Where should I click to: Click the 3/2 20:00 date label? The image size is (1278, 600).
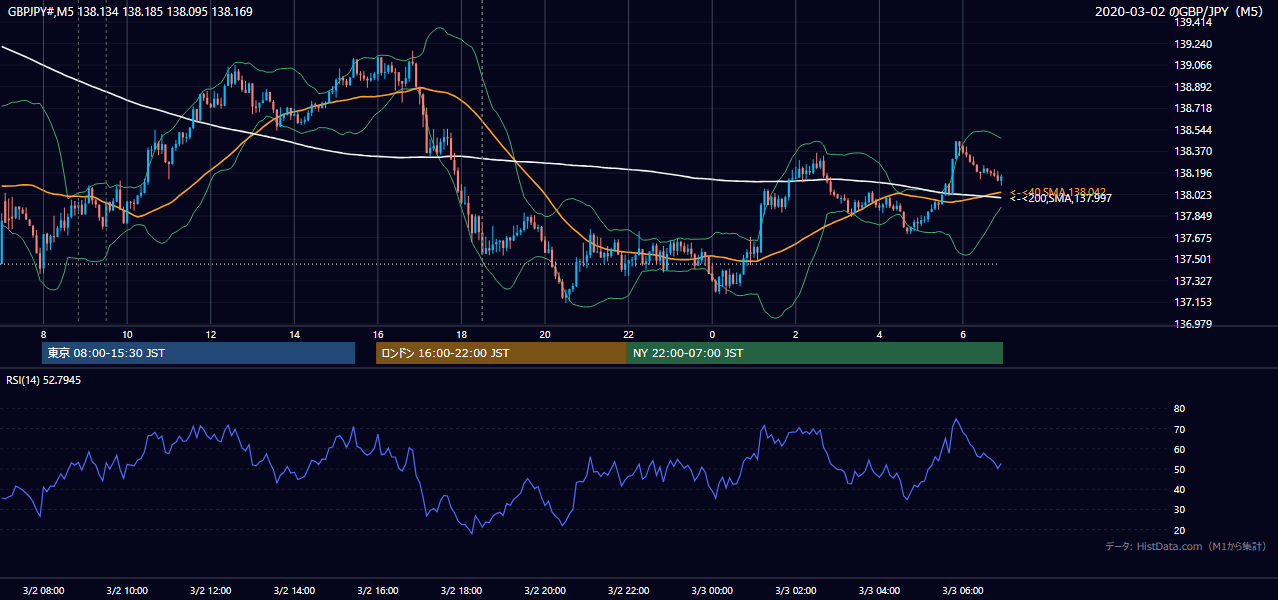(x=545, y=591)
